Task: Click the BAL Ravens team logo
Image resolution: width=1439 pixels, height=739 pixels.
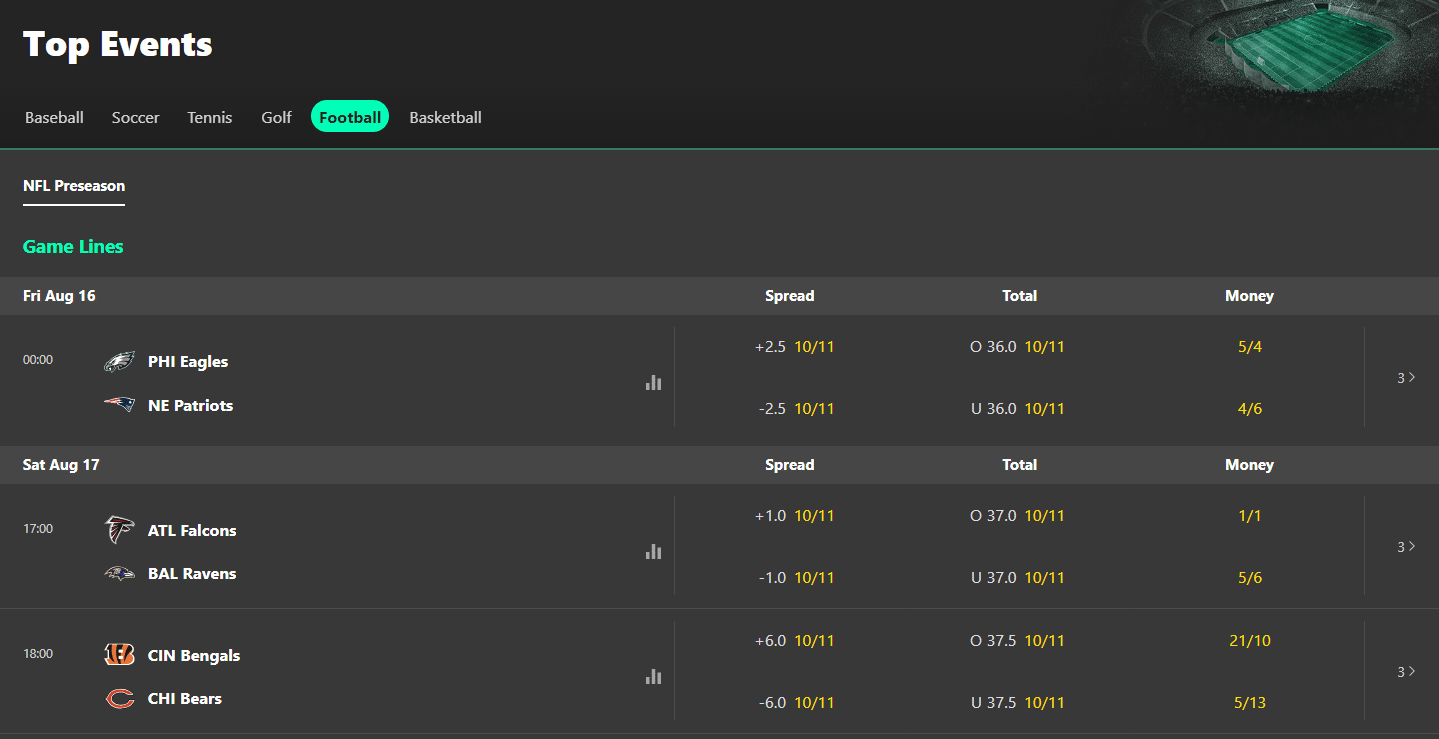Action: click(x=119, y=572)
